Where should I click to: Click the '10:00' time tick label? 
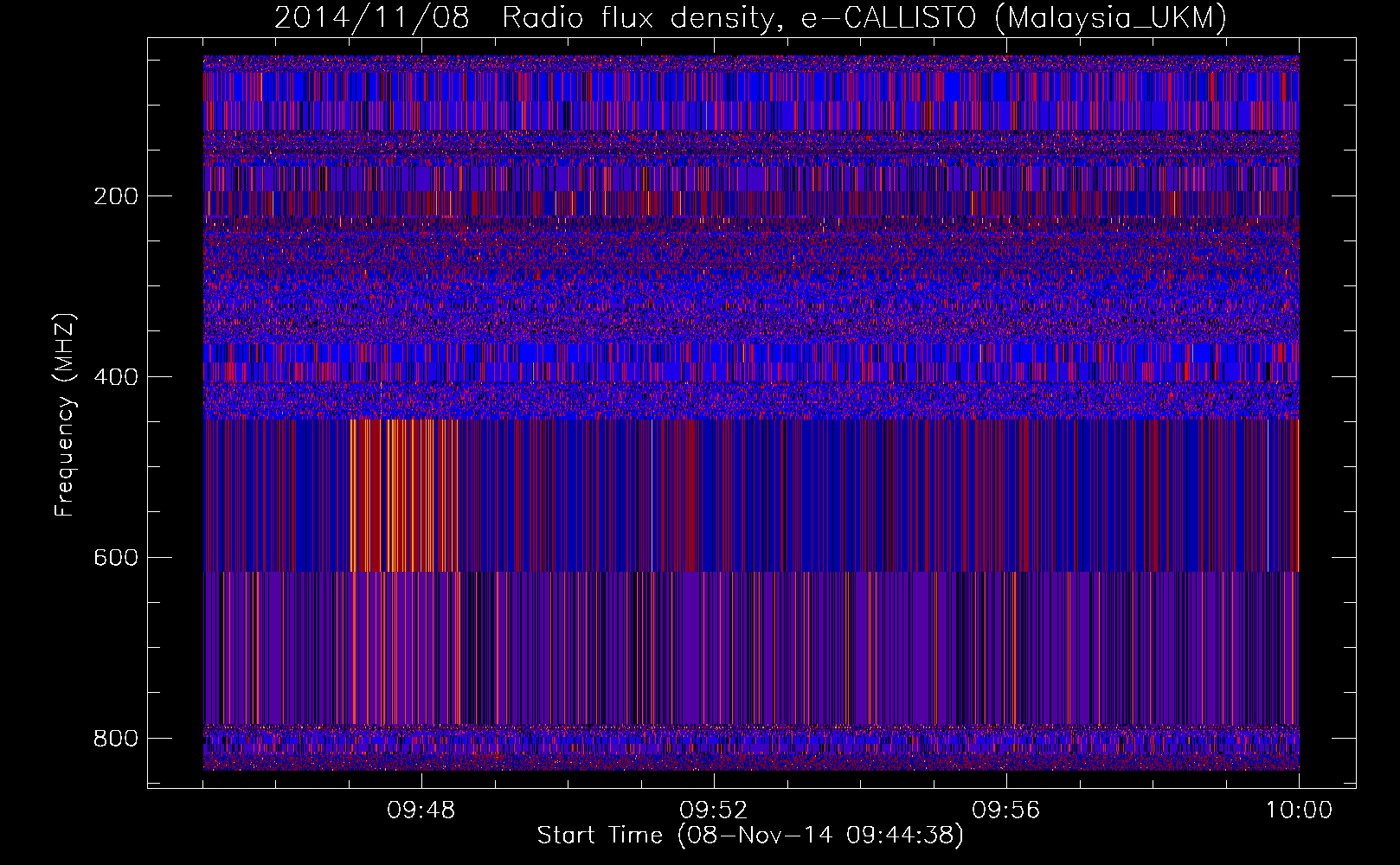[x=1299, y=811]
